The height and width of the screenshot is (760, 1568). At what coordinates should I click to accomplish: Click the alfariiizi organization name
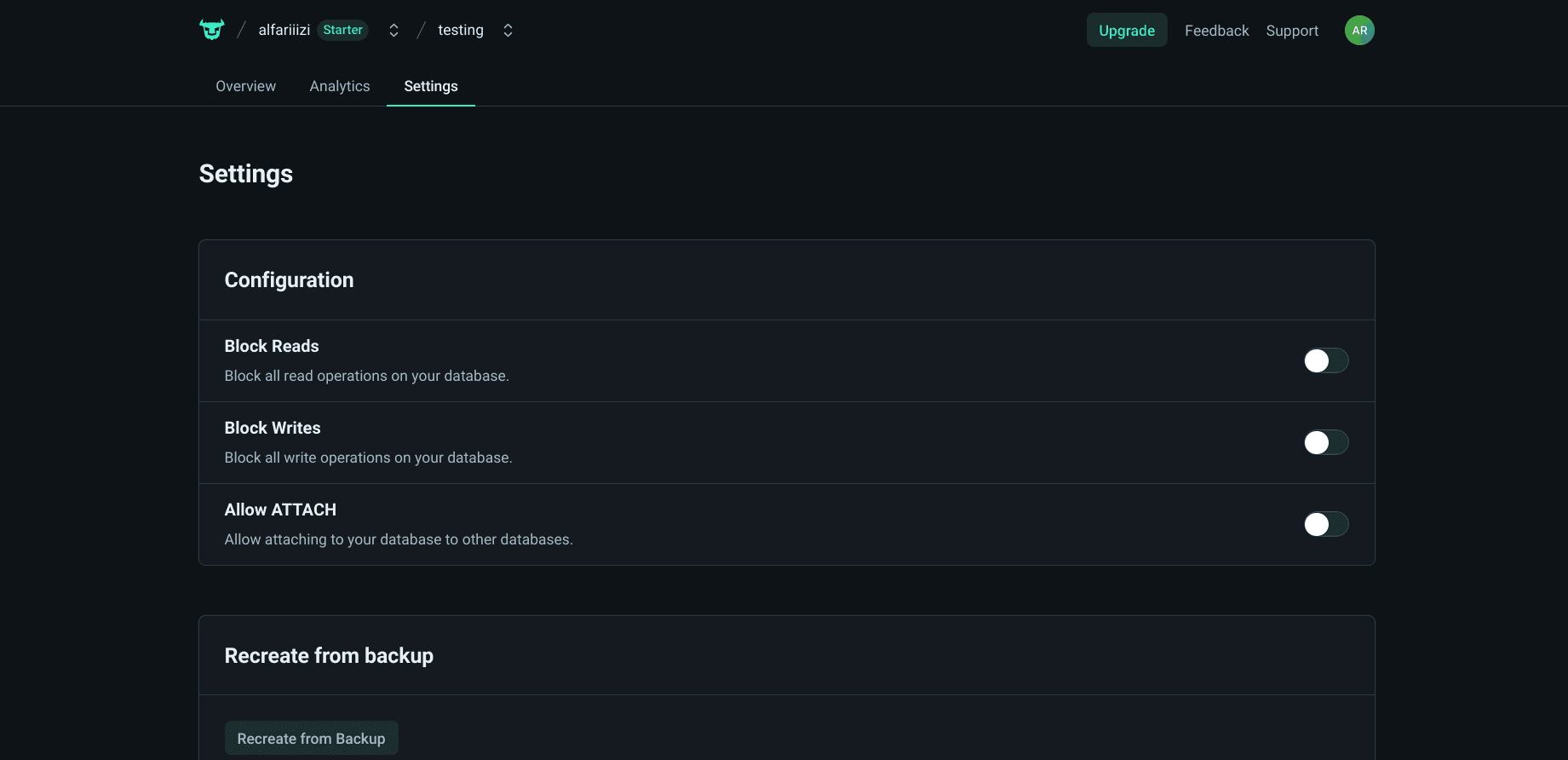click(284, 30)
